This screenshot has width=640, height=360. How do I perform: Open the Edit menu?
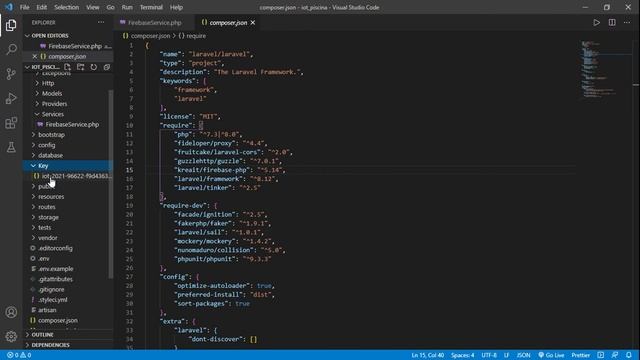pyautogui.click(x=41, y=7)
